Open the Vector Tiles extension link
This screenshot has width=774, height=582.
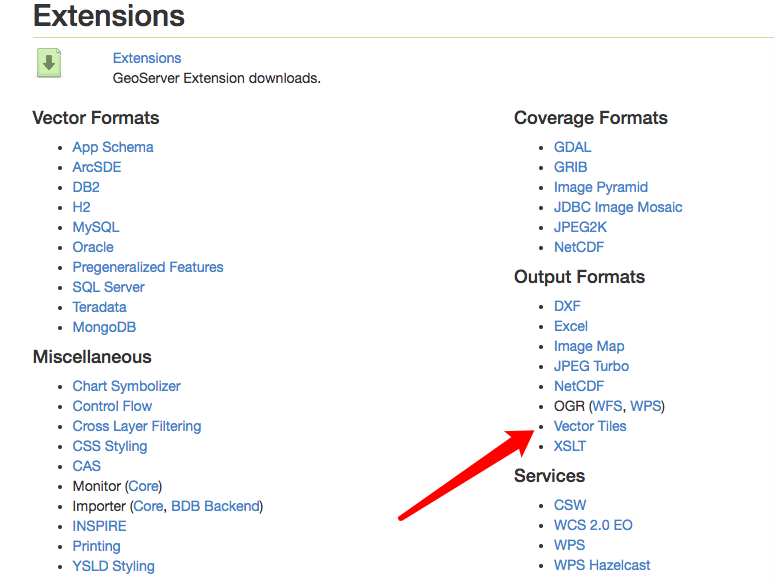[x=590, y=426]
